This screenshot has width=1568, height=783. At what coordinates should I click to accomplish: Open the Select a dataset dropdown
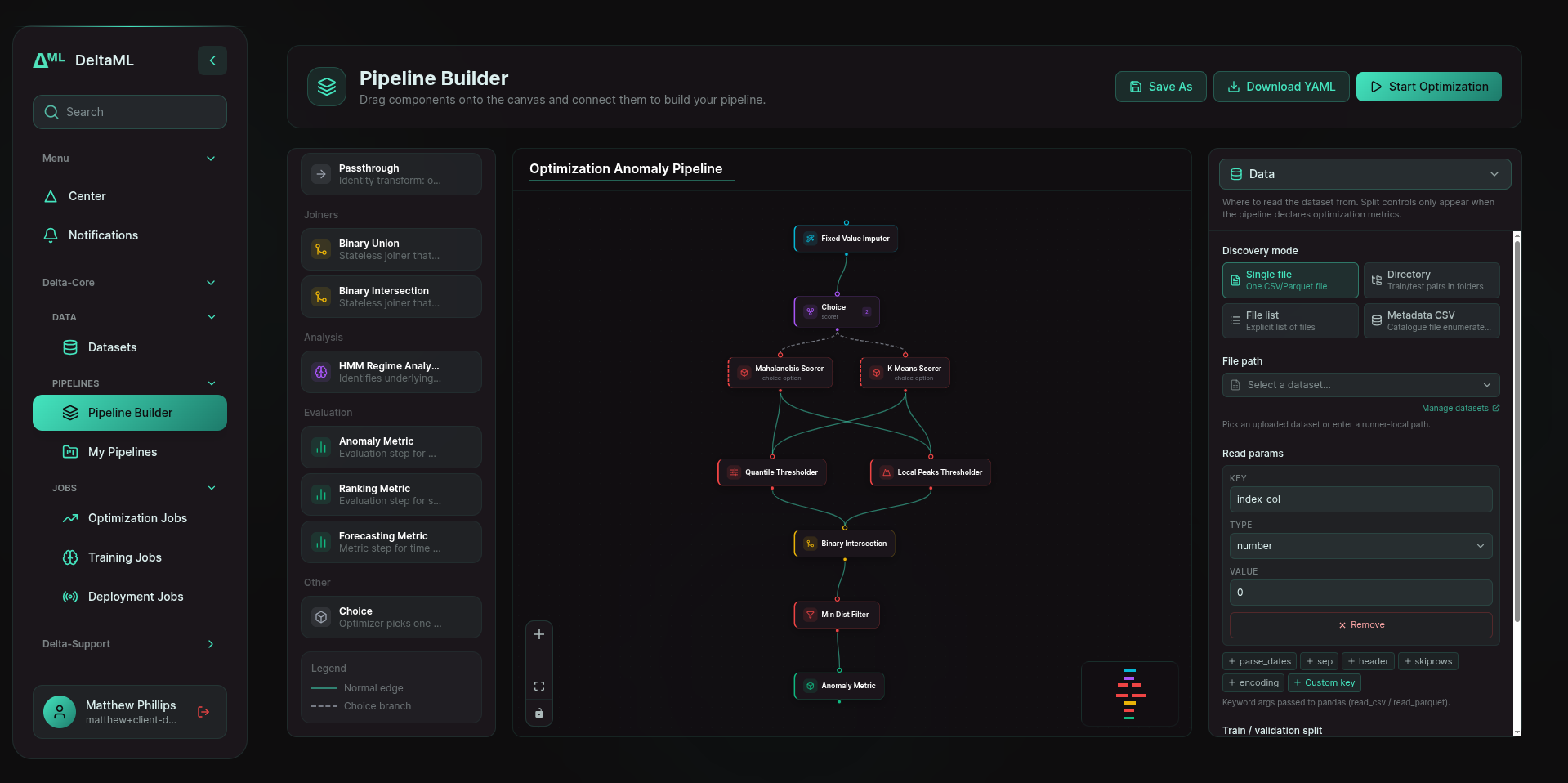[x=1360, y=385]
